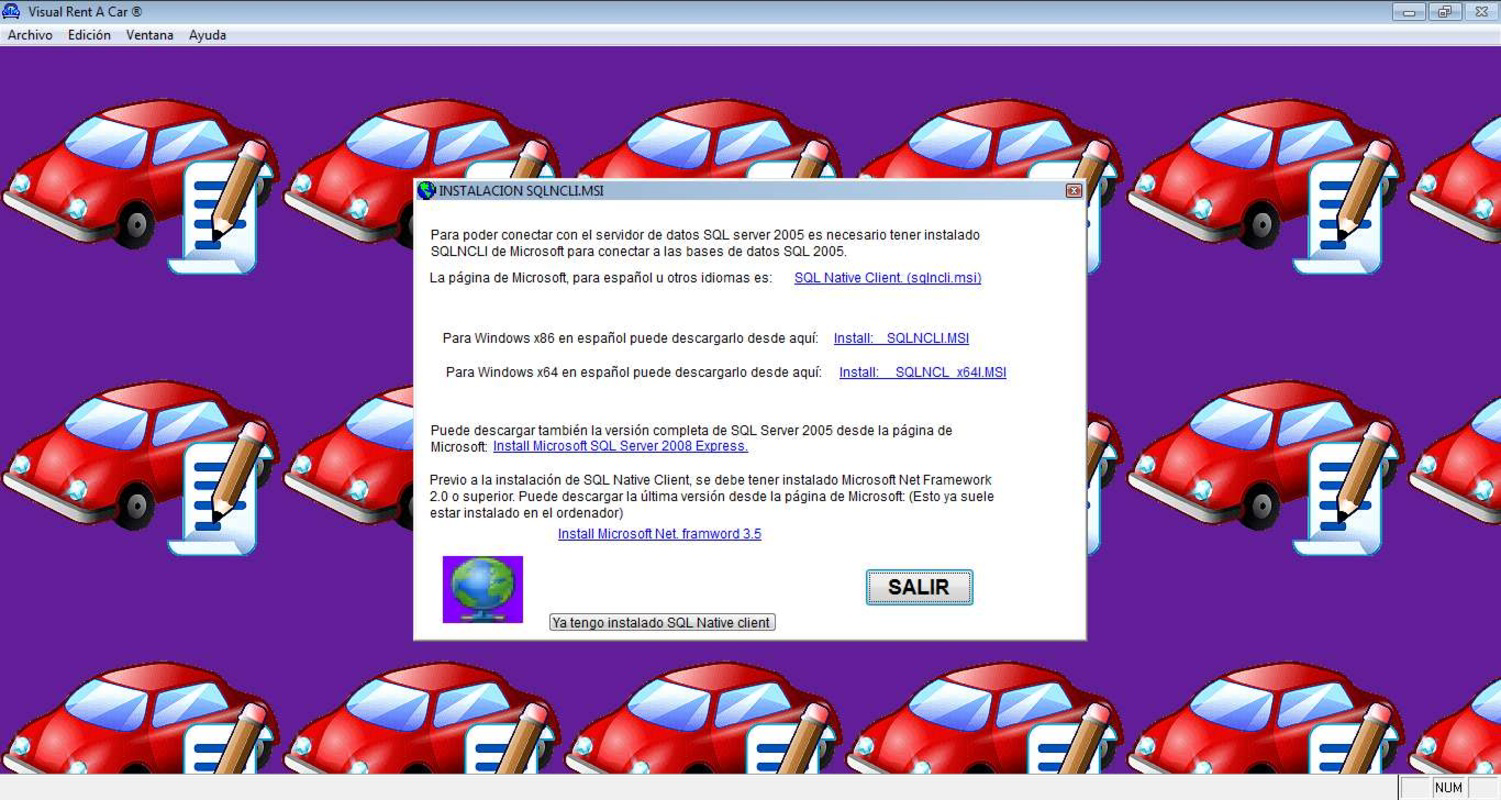Image resolution: width=1501 pixels, height=800 pixels.
Task: Click the globe monitor icon in the dialog
Action: point(482,589)
